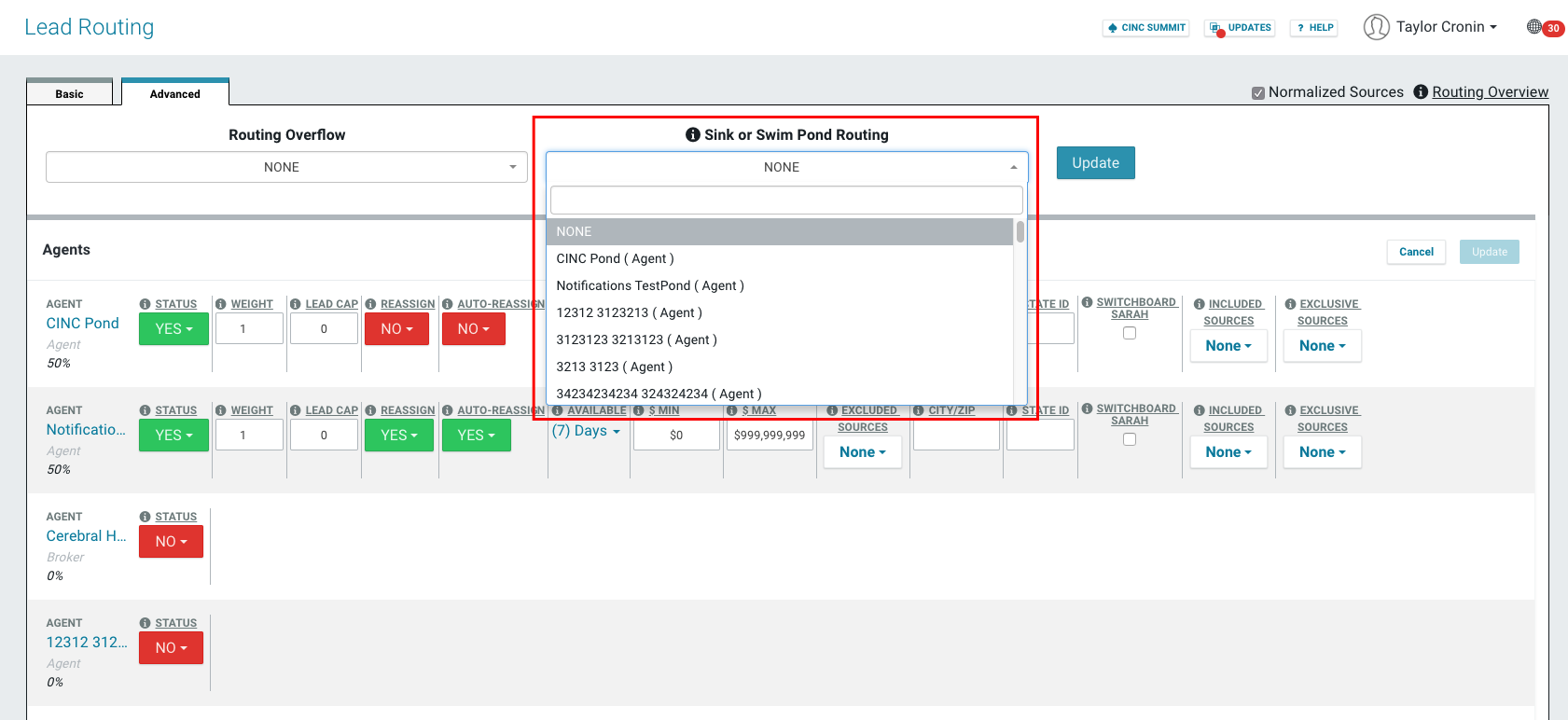Click the Taylor Cronin user avatar icon
The height and width of the screenshot is (720, 1568).
pyautogui.click(x=1376, y=27)
